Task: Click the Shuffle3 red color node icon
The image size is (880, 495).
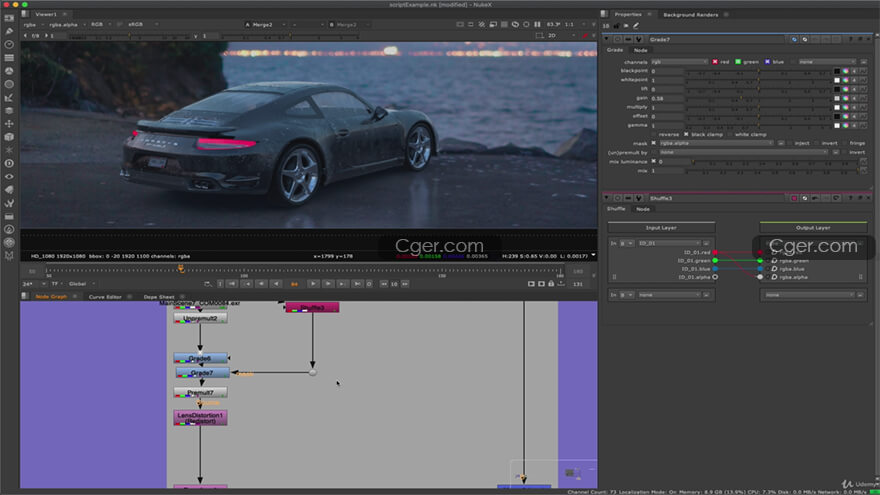Action: click(x=794, y=198)
